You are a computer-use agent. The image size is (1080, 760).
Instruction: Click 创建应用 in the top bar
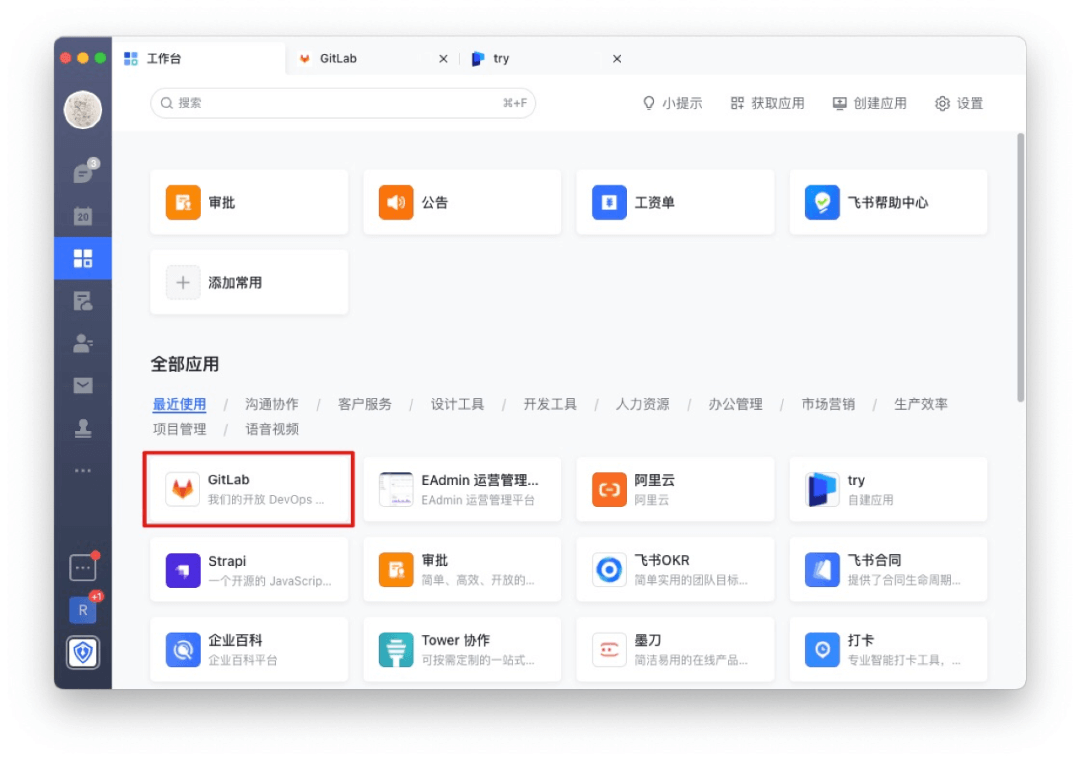pyautogui.click(x=869, y=103)
